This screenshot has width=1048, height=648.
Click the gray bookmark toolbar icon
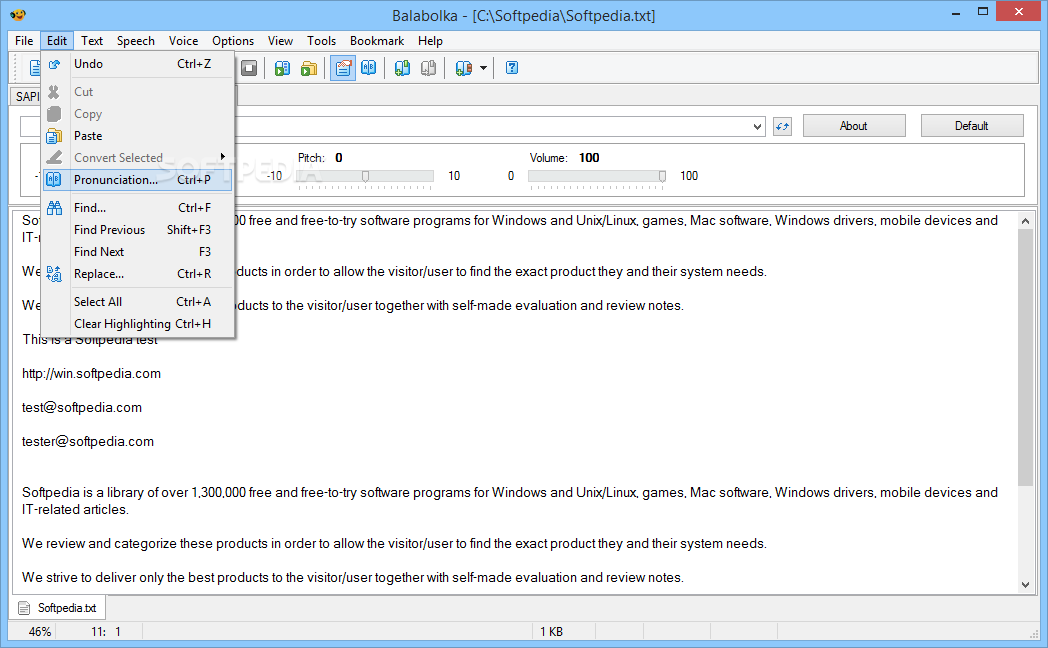(428, 68)
